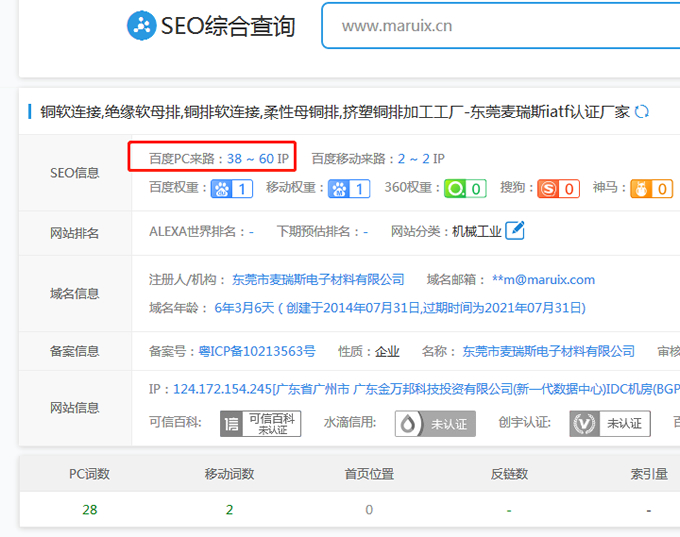Click the 反链数 column header

coord(509,474)
